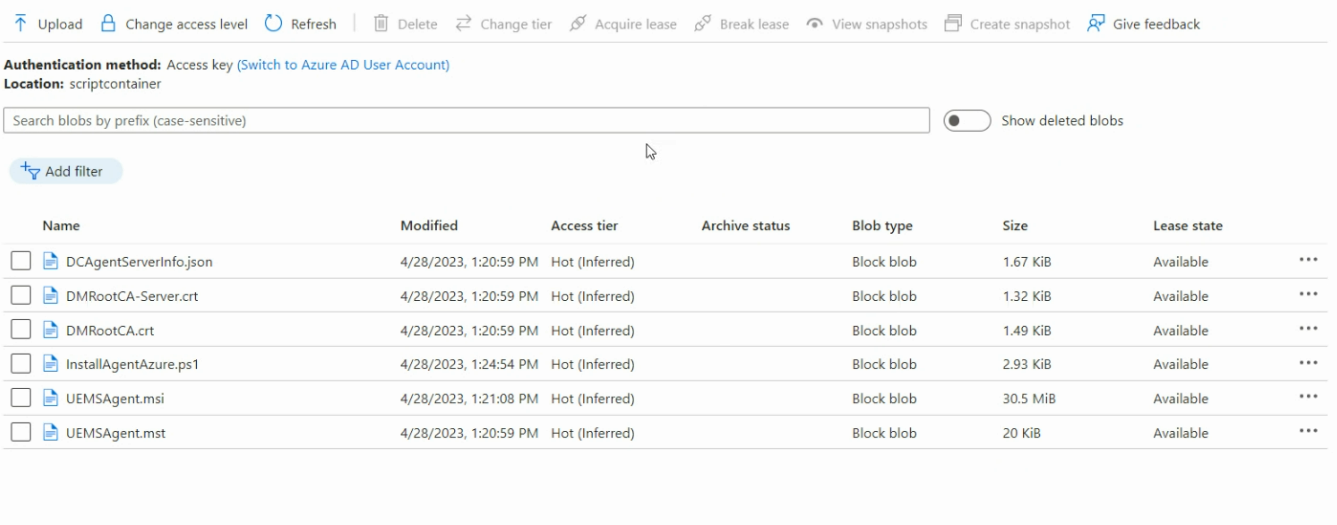Sort blobs by the Name column header
This screenshot has width=1337, height=525.
click(x=61, y=226)
